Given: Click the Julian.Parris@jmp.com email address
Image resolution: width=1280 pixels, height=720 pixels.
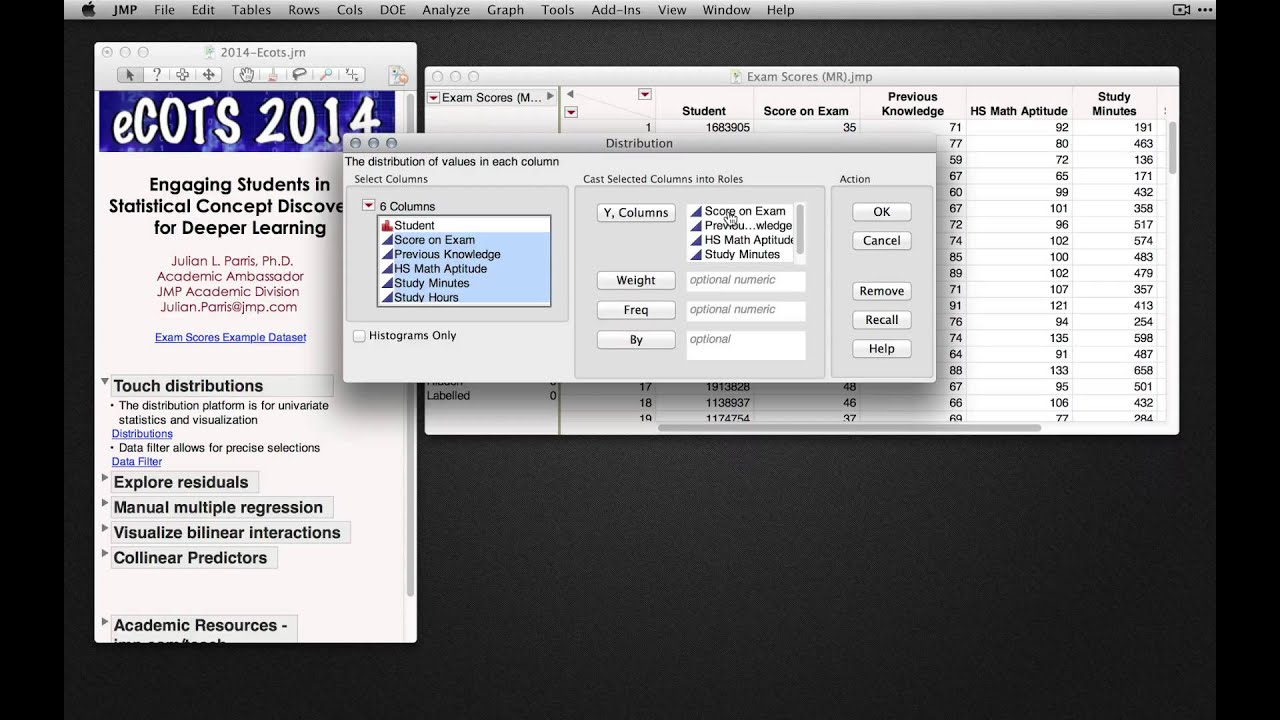Looking at the screenshot, I should point(229,307).
